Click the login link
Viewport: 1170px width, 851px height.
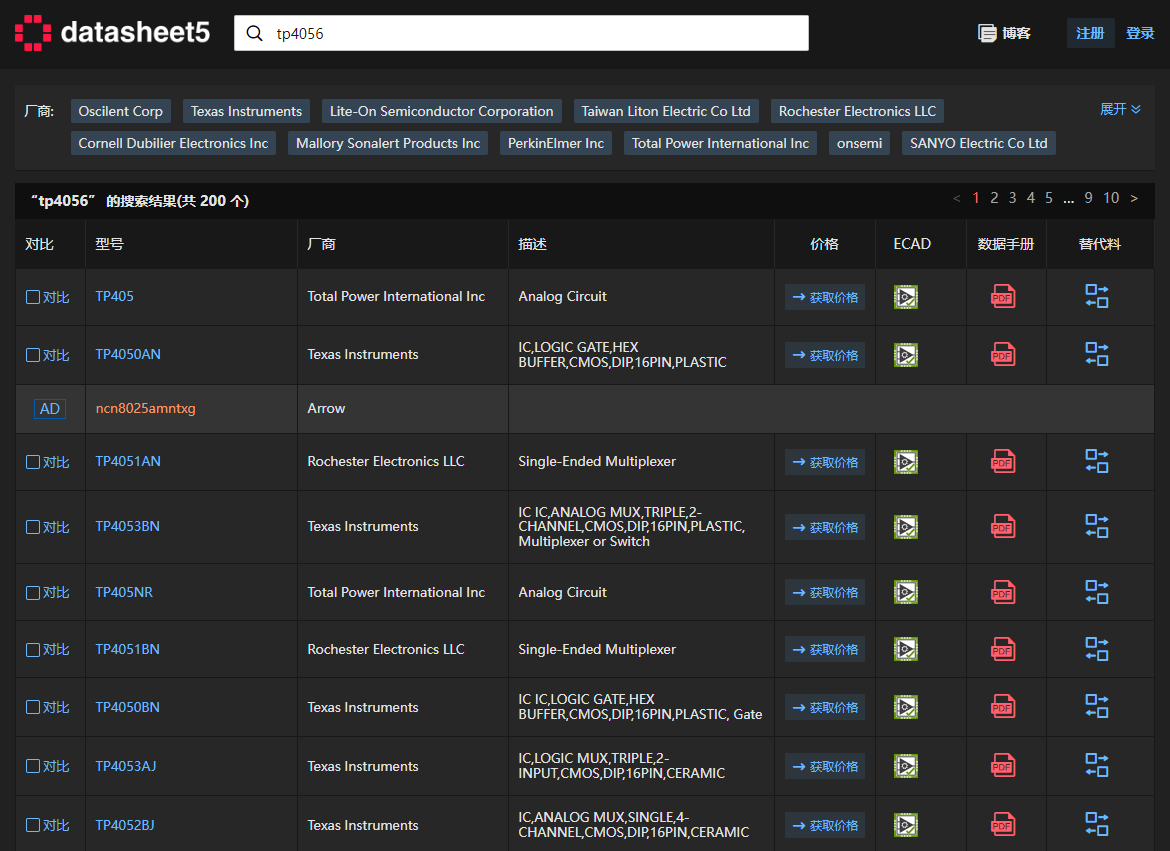1139,33
